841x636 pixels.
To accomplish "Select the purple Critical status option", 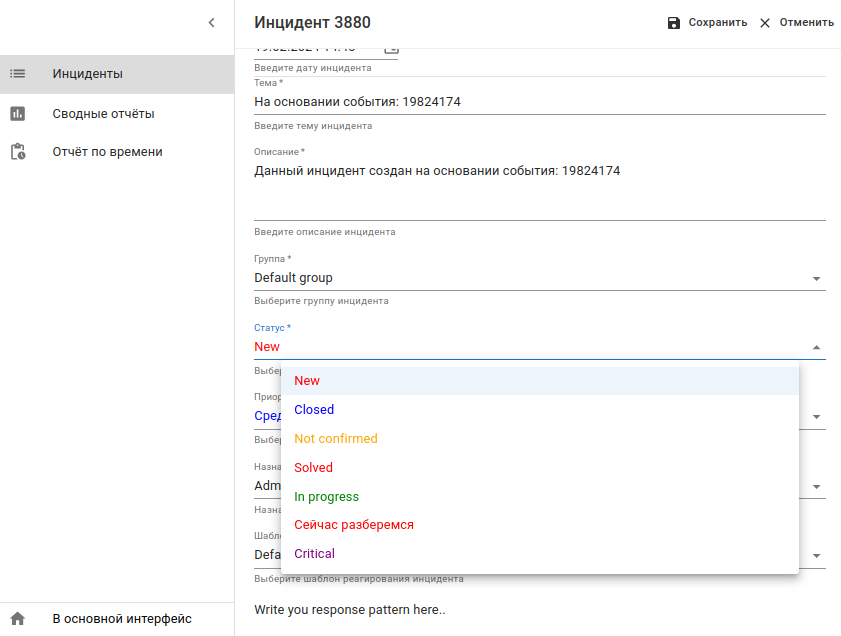I will point(314,554).
